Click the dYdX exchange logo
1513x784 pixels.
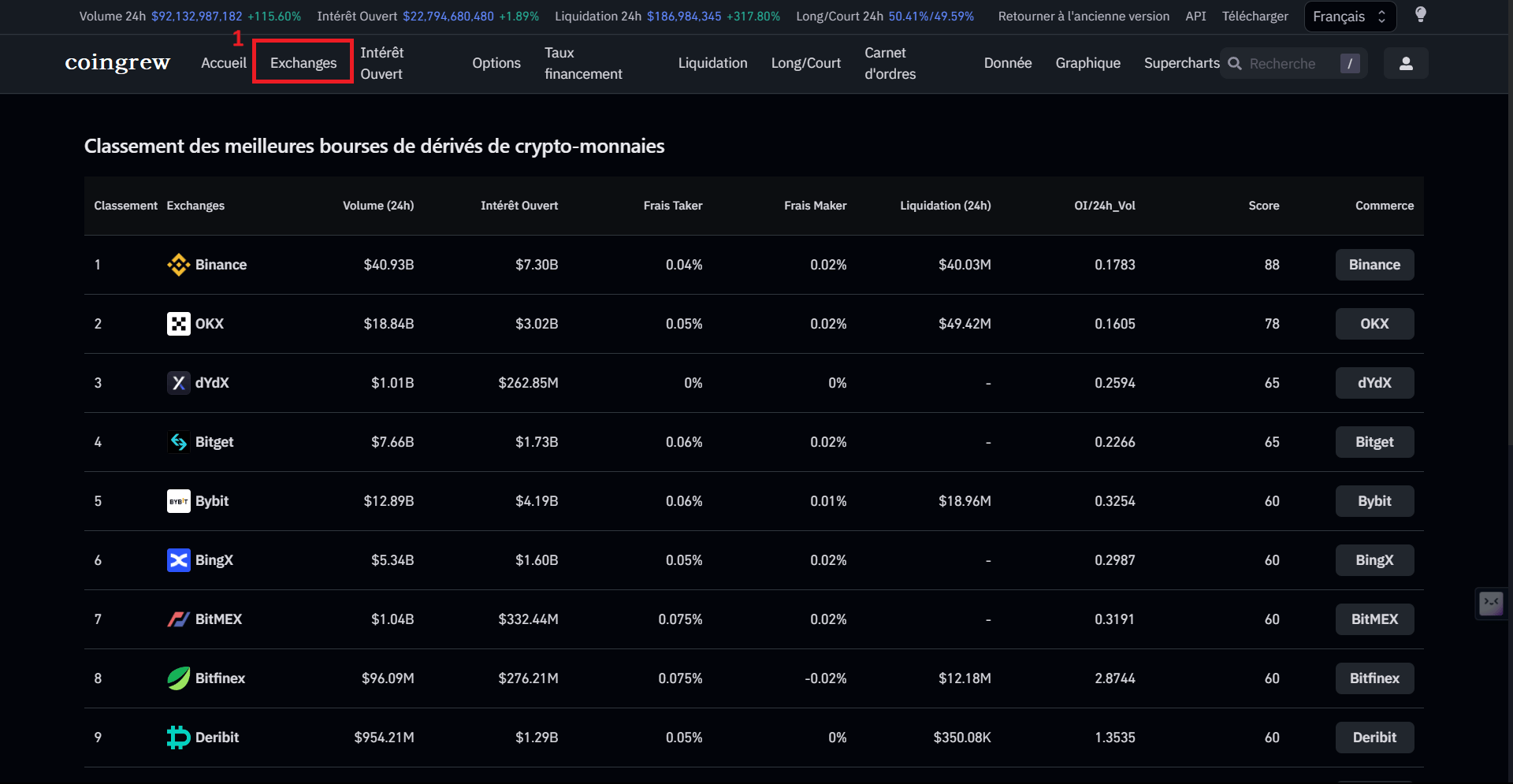click(x=178, y=383)
